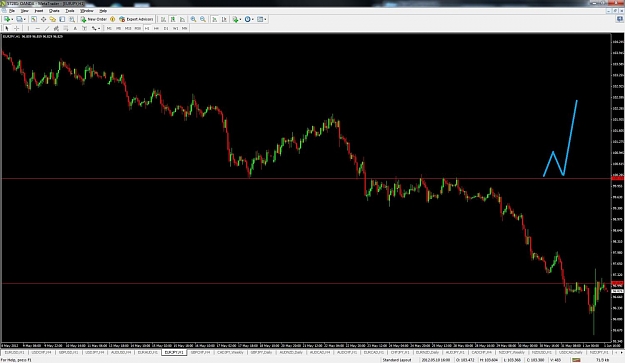The image size is (625, 363).
Task: Switch to D1 timeframe
Action: point(166,28)
